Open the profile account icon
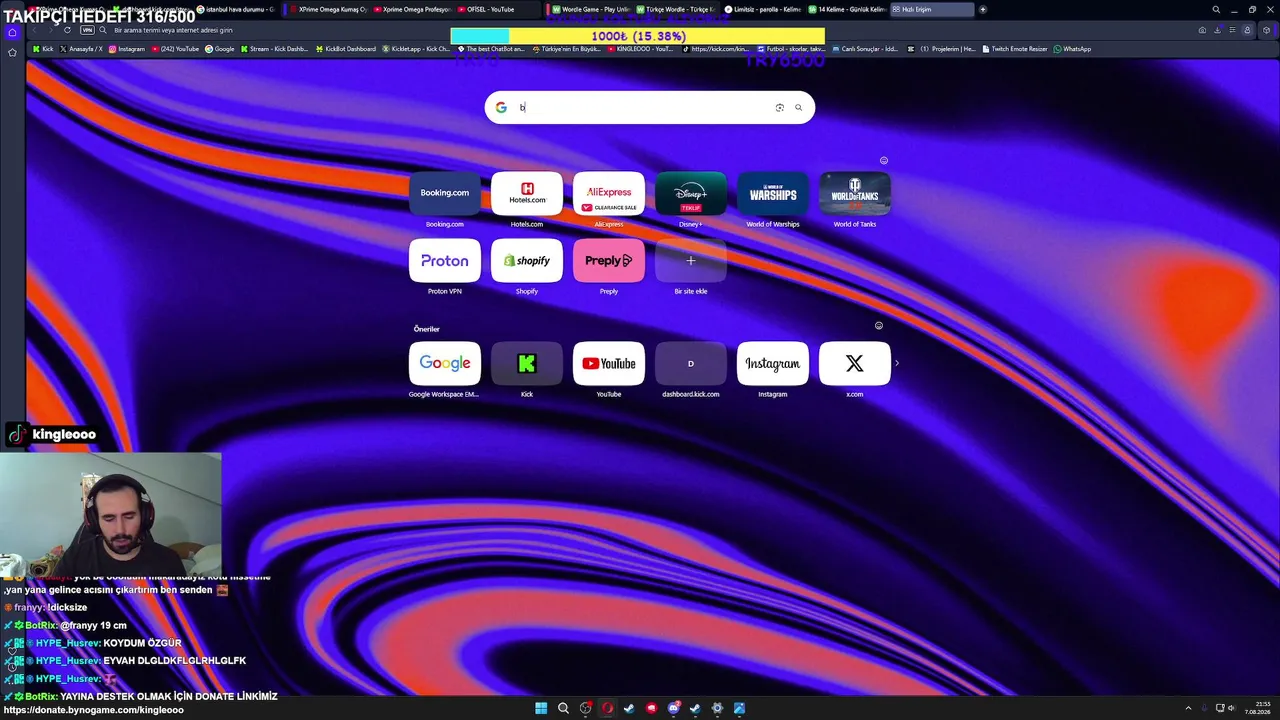Screen dimensions: 1280x720 click(x=1247, y=30)
